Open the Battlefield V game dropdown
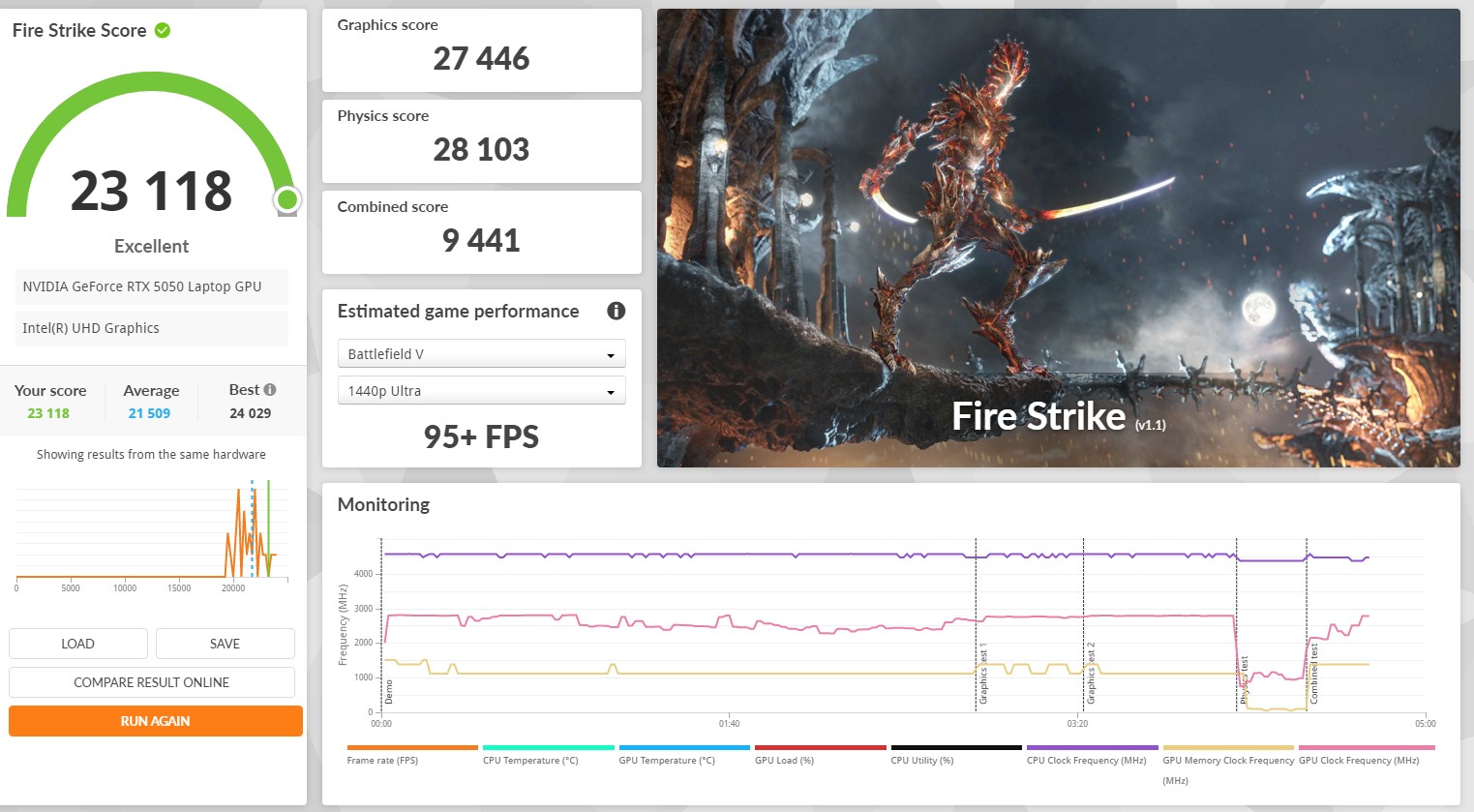 pos(481,354)
